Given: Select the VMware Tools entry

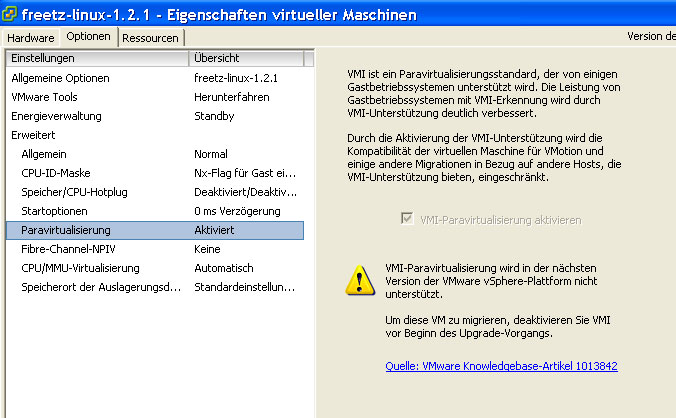Looking at the screenshot, I should [x=44, y=97].
